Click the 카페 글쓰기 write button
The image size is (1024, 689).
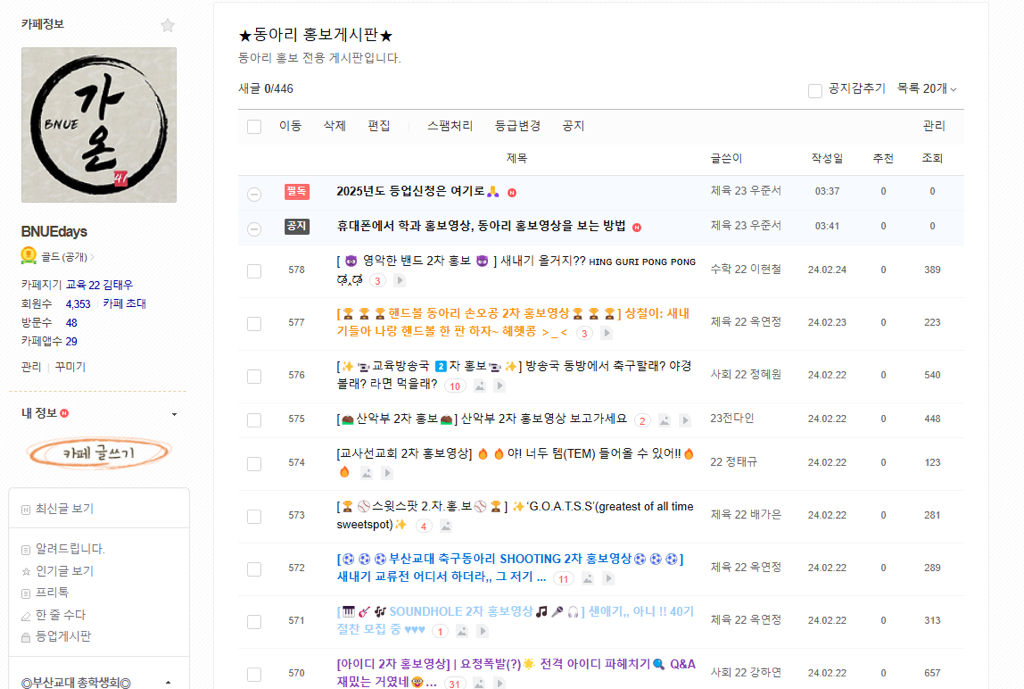[x=99, y=453]
